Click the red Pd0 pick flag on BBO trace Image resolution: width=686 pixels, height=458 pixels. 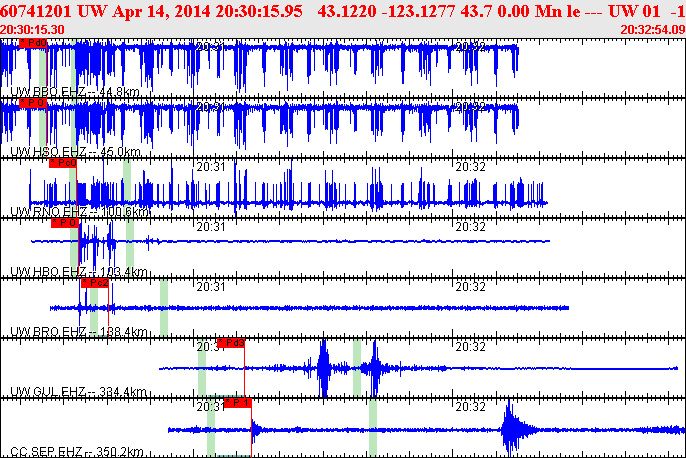(x=33, y=44)
